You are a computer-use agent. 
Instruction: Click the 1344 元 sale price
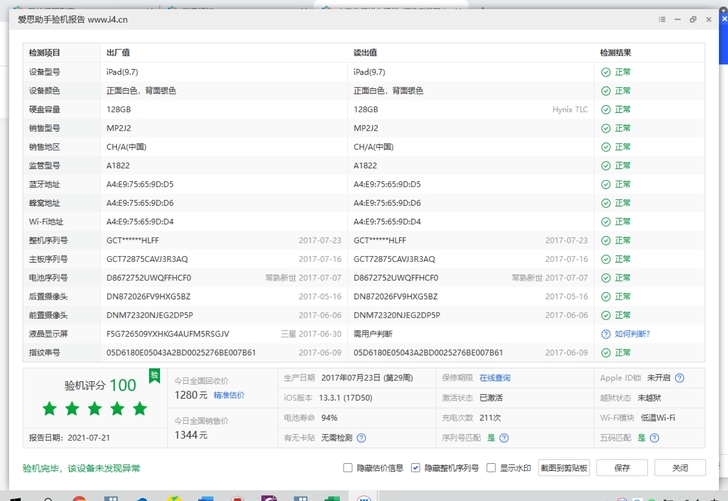point(190,435)
